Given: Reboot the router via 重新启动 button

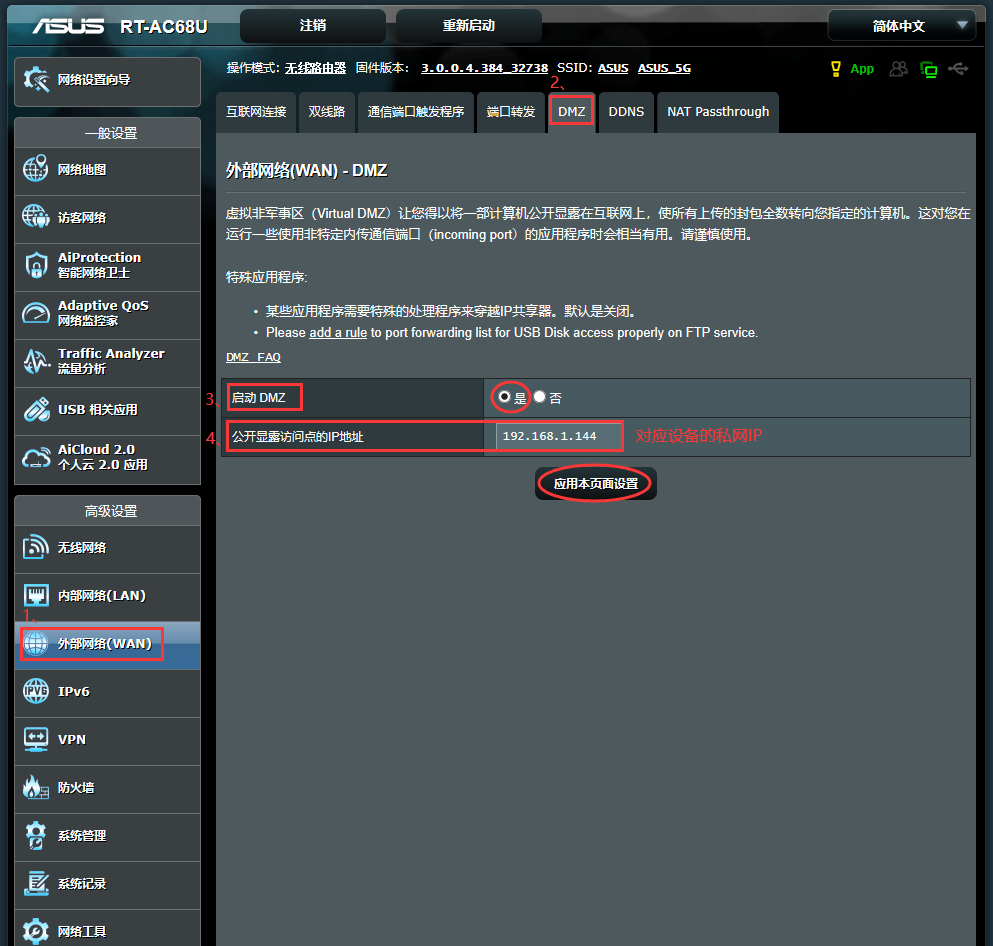Looking at the screenshot, I should pyautogui.click(x=466, y=25).
